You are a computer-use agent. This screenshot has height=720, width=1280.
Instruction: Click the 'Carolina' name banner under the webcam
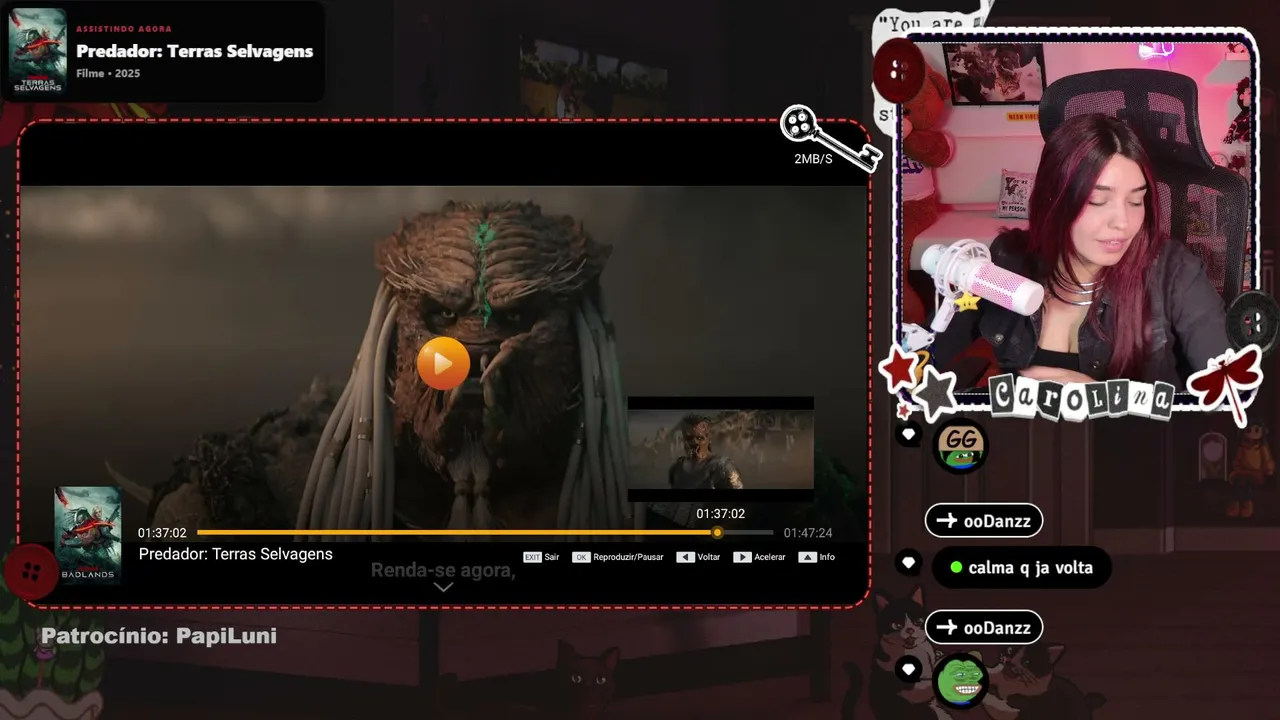click(1081, 397)
